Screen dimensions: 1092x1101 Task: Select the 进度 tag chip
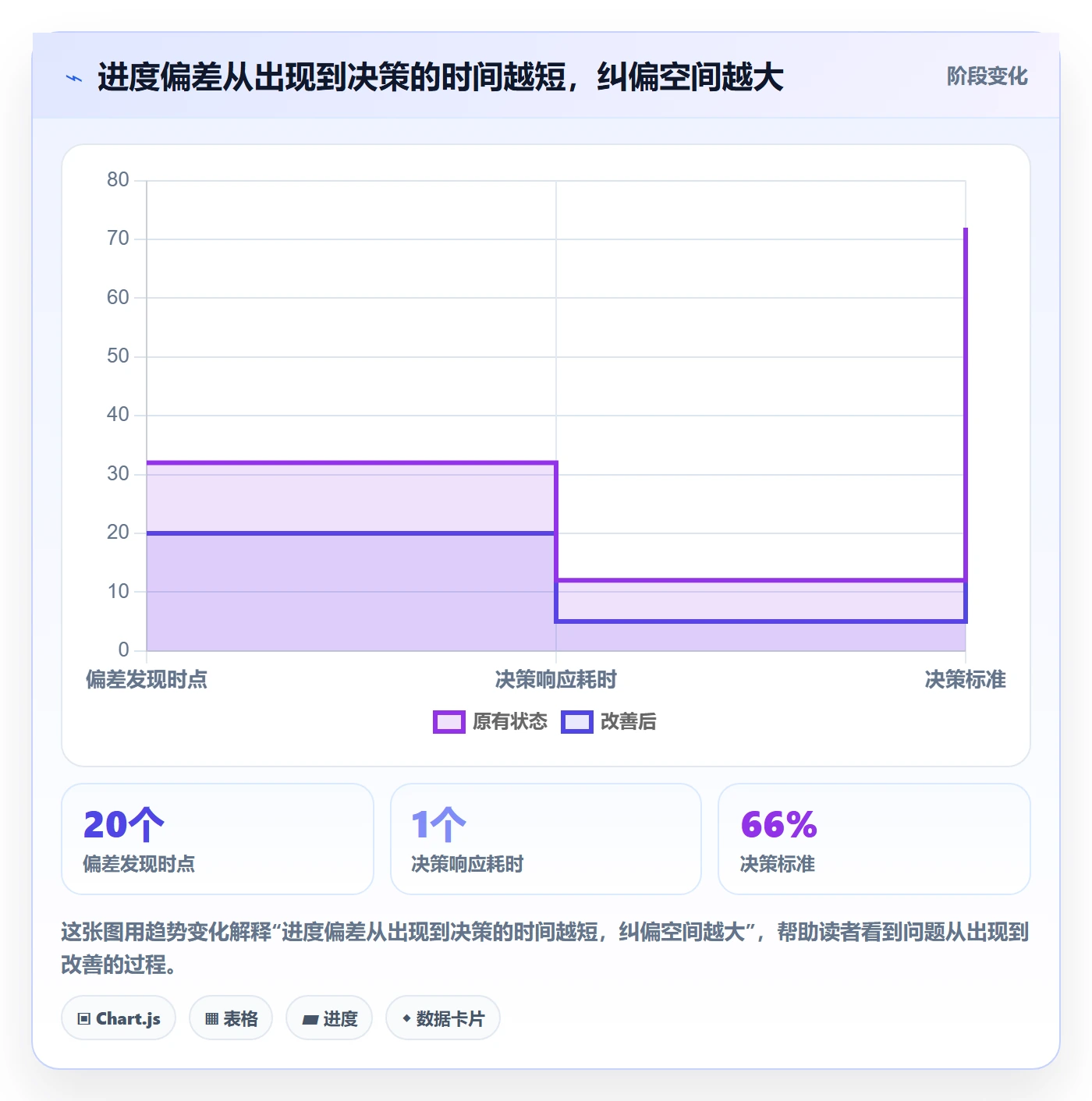tap(329, 1018)
